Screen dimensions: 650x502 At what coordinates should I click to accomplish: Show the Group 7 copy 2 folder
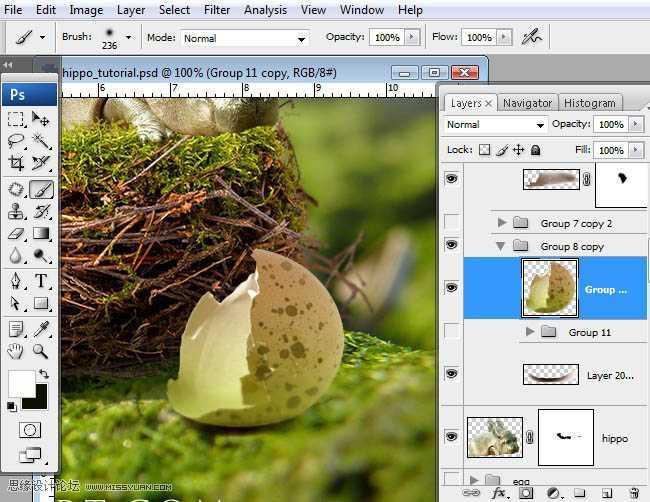(451, 222)
